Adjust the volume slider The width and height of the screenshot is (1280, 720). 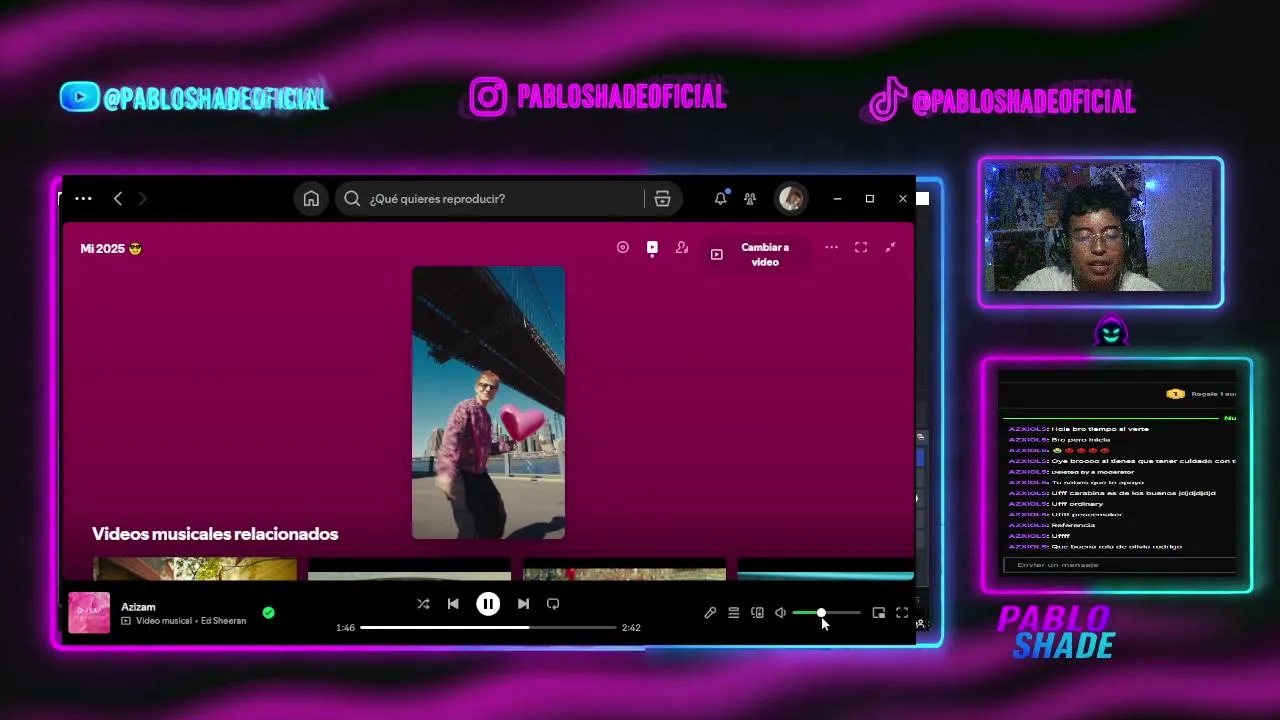point(826,613)
